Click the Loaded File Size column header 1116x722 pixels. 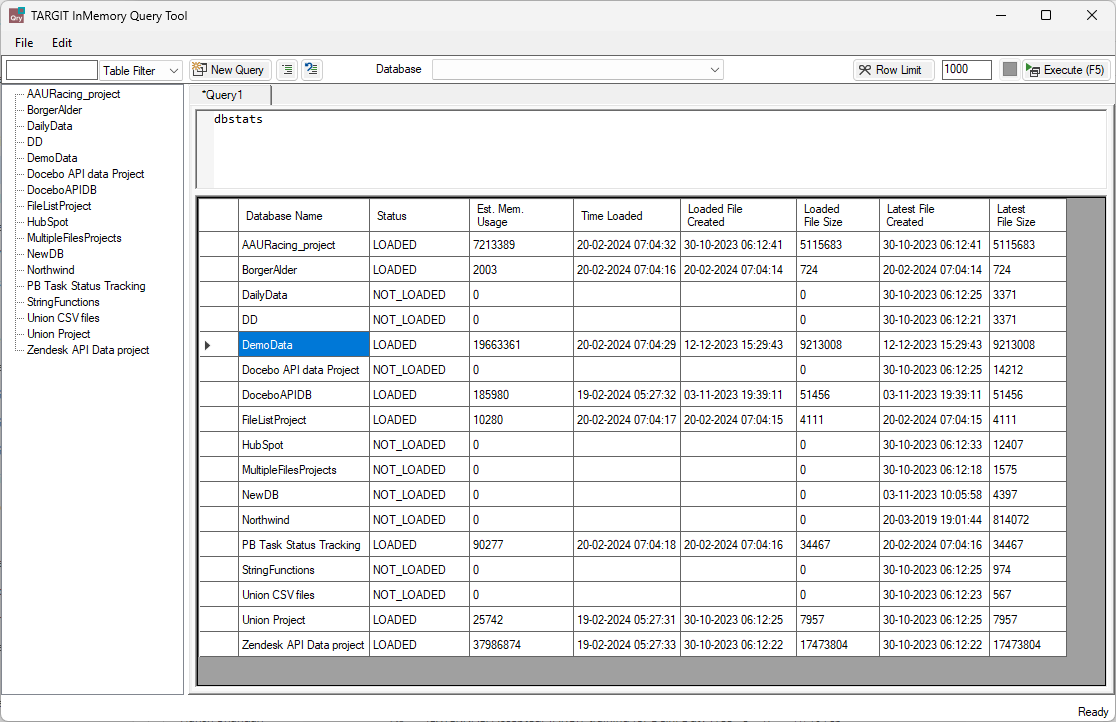point(838,215)
